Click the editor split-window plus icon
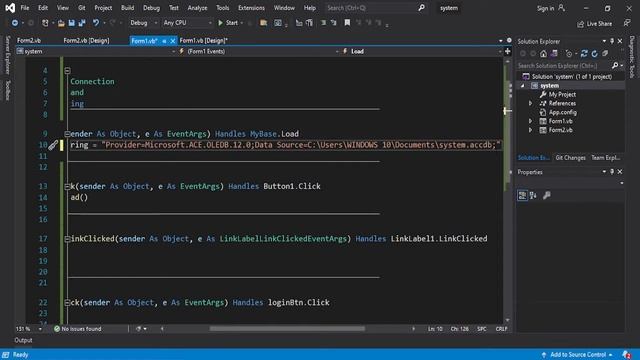640x360 pixels. [x=507, y=51]
